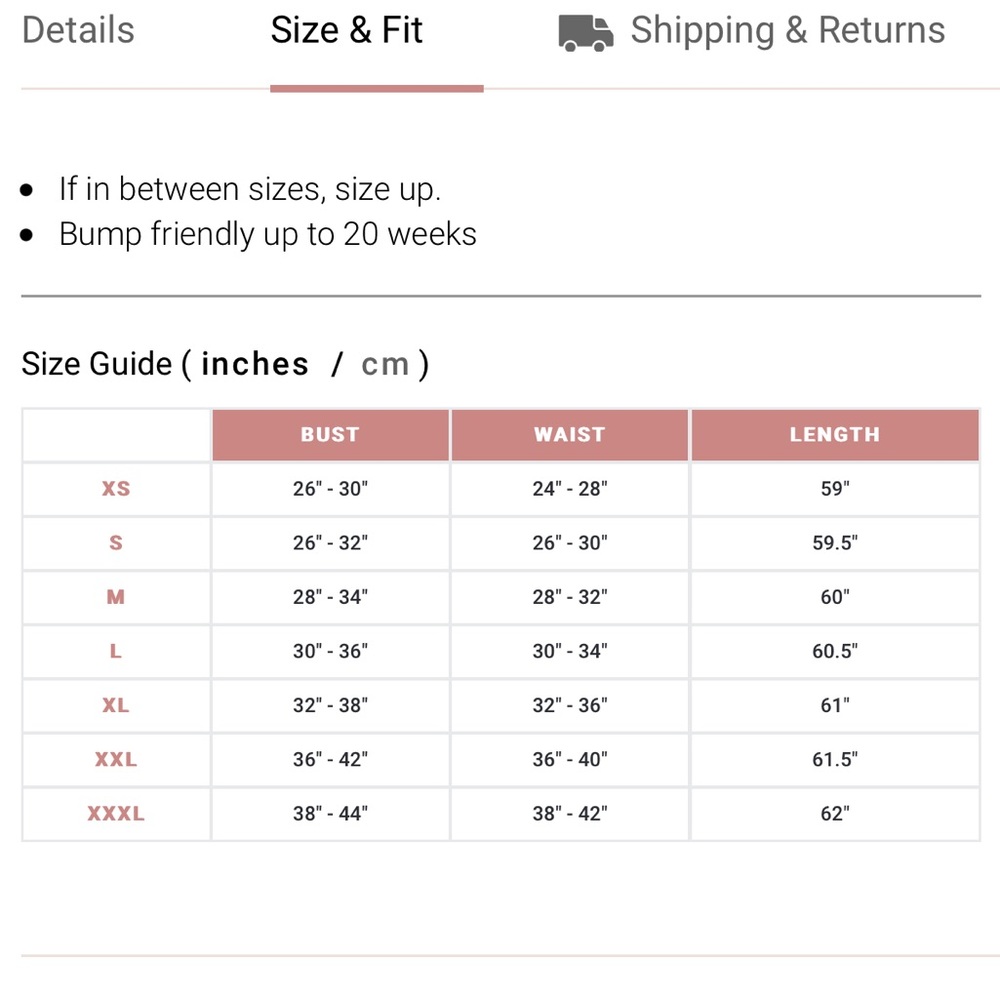Click the XXXL length value 62"
The height and width of the screenshot is (1000, 1000).
(835, 814)
